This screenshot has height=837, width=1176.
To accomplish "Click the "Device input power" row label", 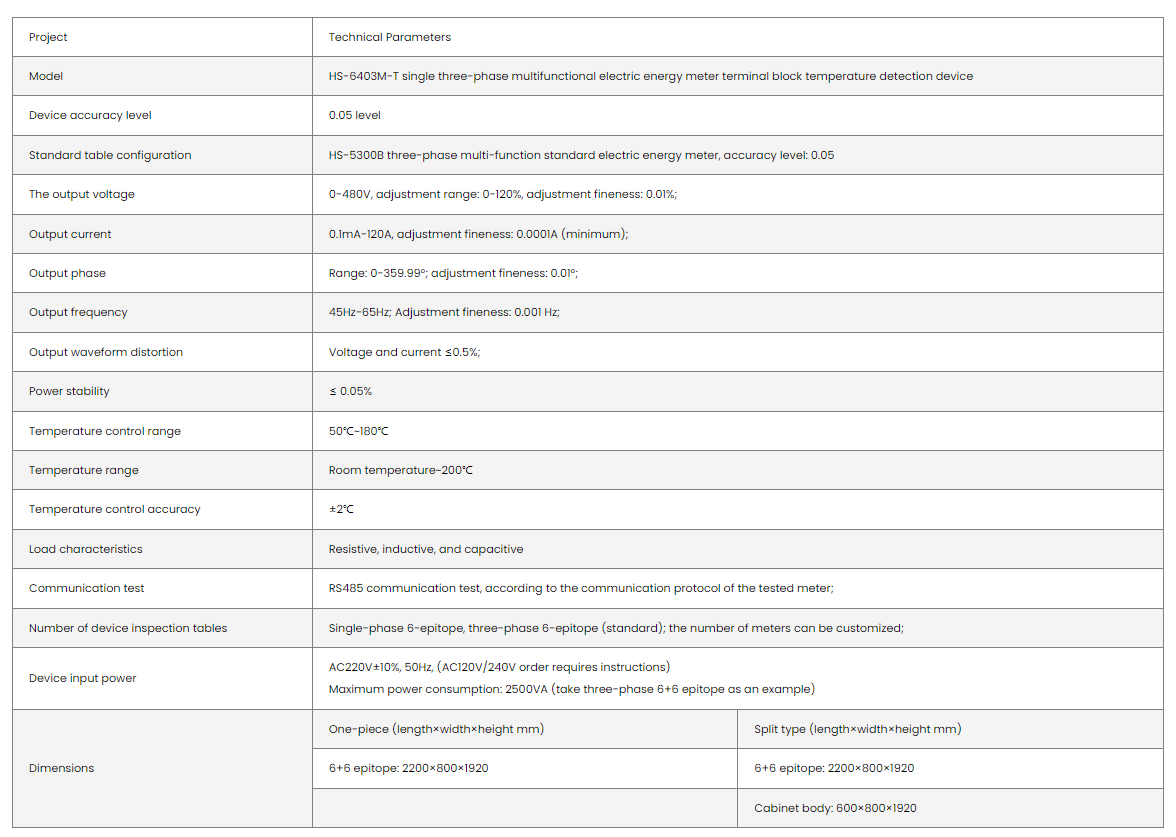I will tap(82, 678).
